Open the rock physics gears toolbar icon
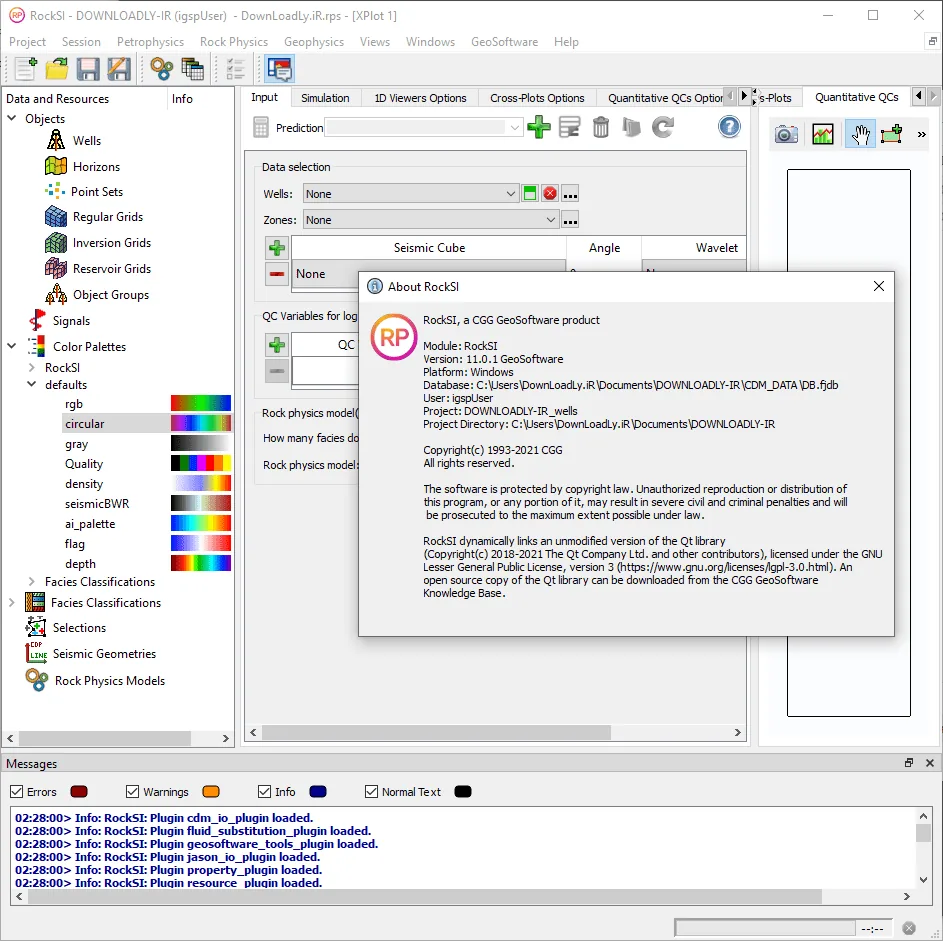Image resolution: width=943 pixels, height=941 pixels. [161, 69]
